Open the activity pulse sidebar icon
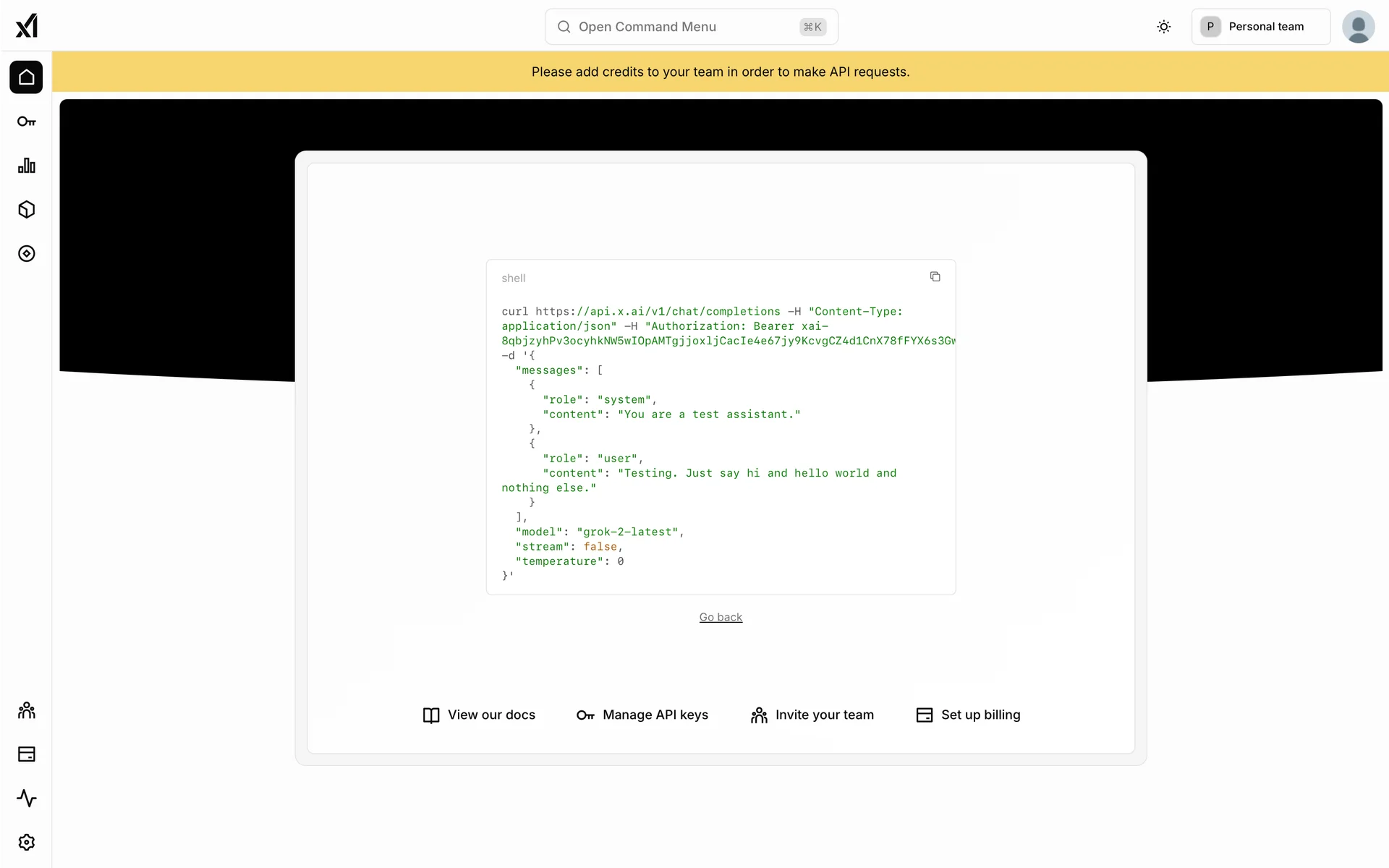The height and width of the screenshot is (868, 1389). point(26,799)
